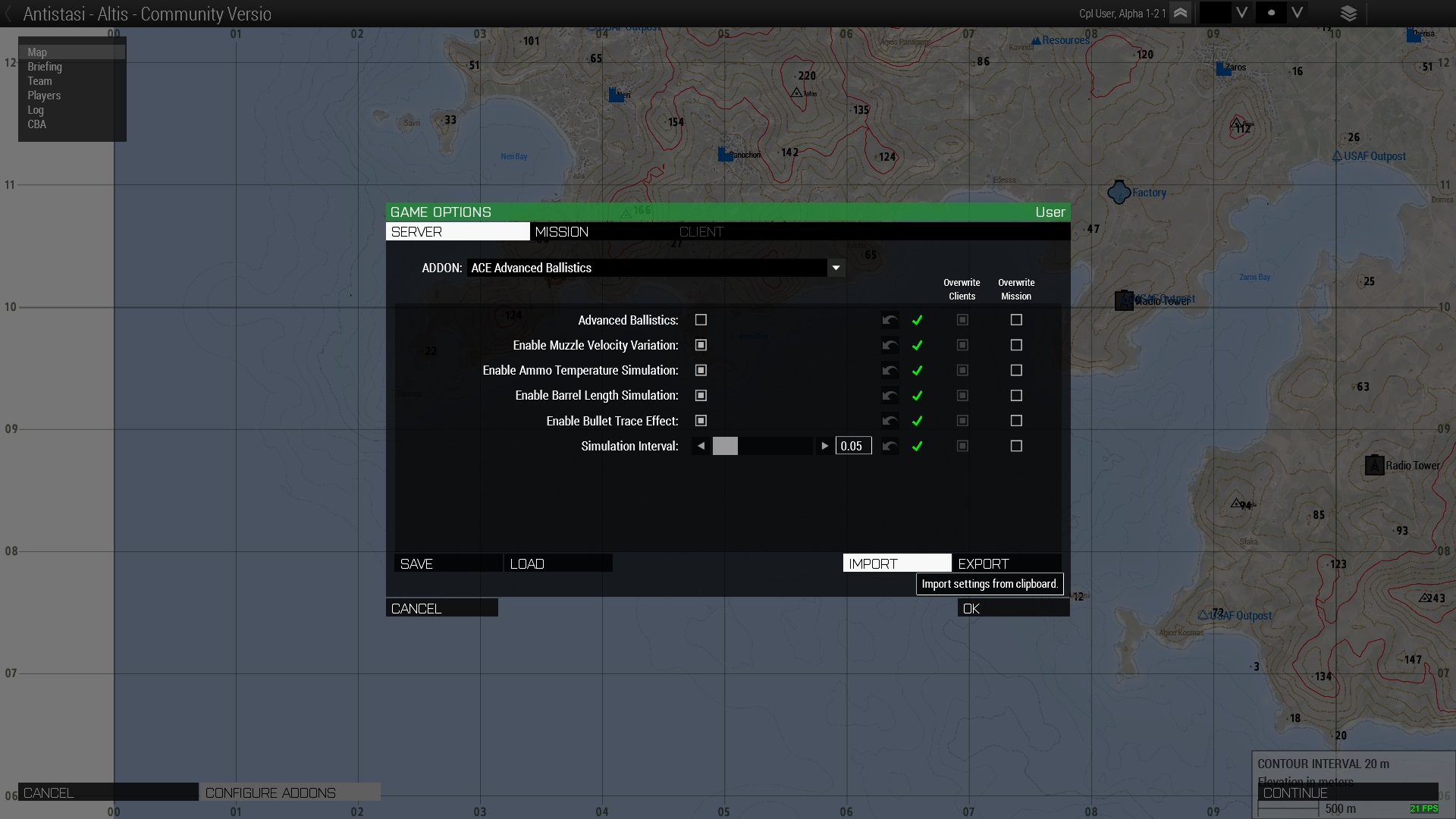This screenshot has width=1456, height=819.
Task: Click the map layers icon in top bar
Action: click(1348, 13)
